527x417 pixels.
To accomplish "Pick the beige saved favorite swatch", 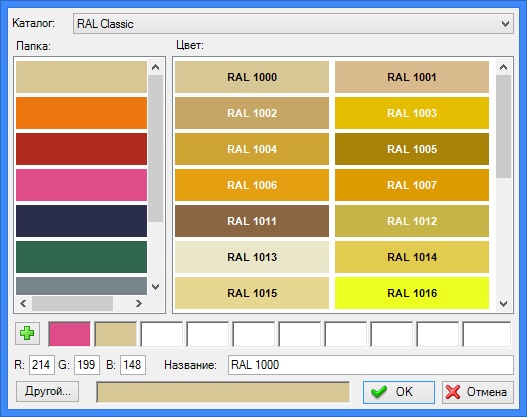I will [116, 334].
